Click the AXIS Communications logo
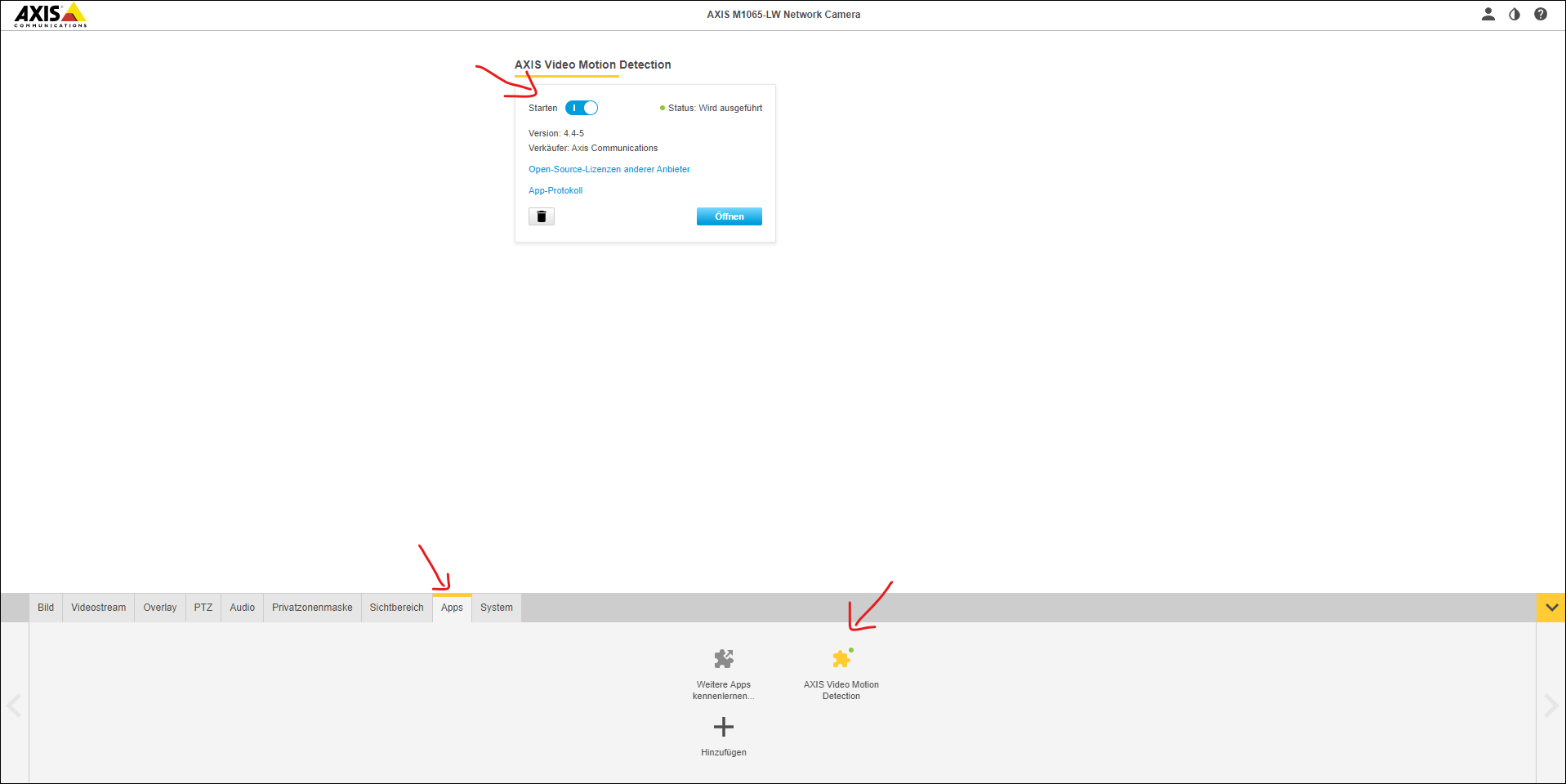The width and height of the screenshot is (1566, 784). click(x=51, y=15)
